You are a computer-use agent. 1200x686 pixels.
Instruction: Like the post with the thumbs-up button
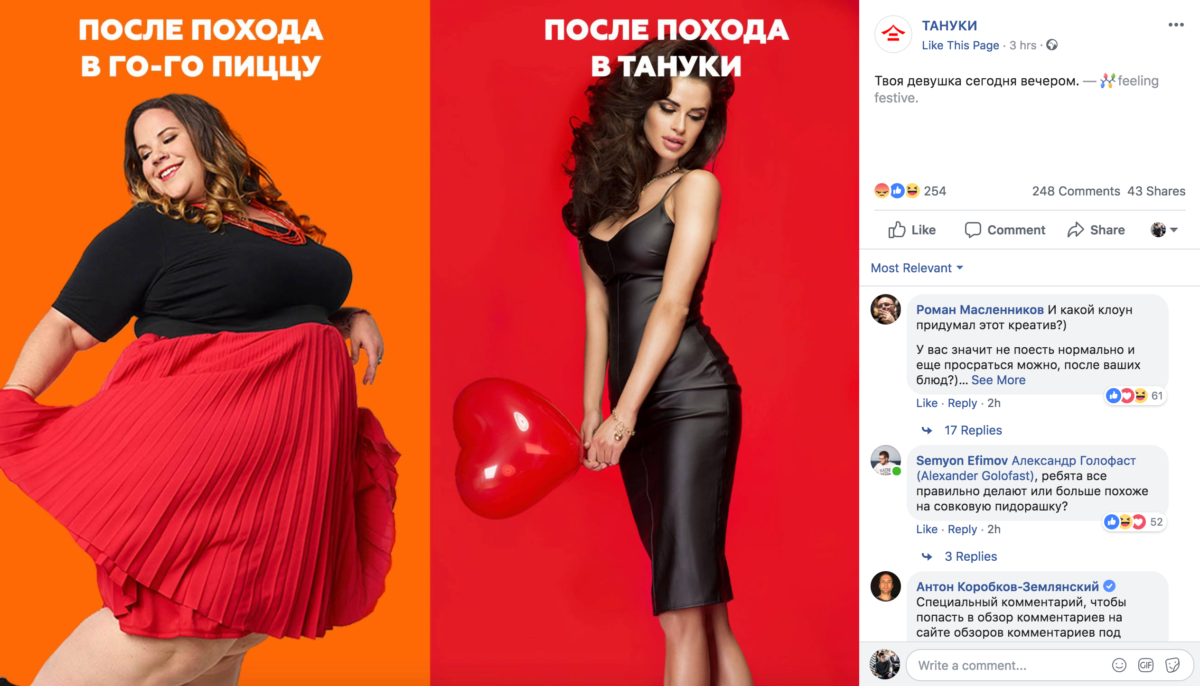coord(912,230)
